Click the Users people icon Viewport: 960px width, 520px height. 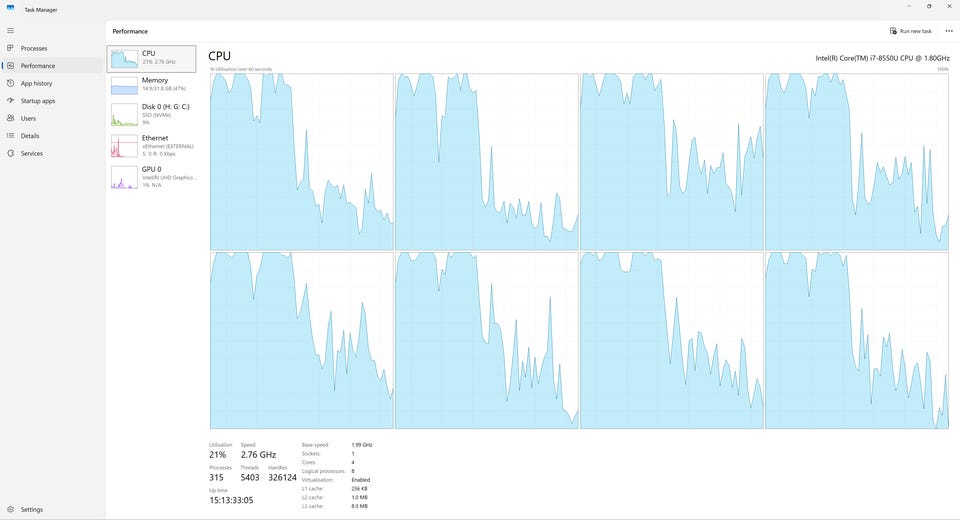[10, 118]
